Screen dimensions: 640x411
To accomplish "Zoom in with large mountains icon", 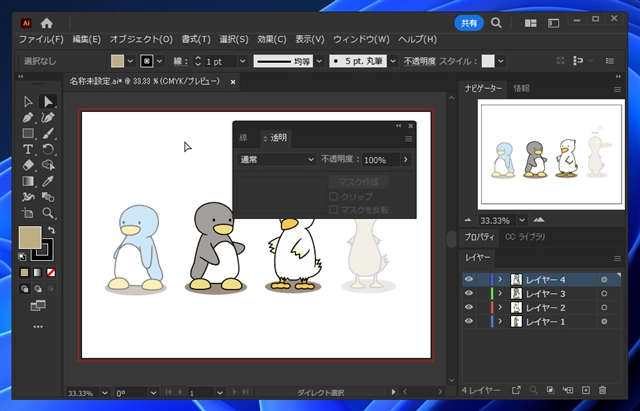I will pyautogui.click(x=539, y=220).
